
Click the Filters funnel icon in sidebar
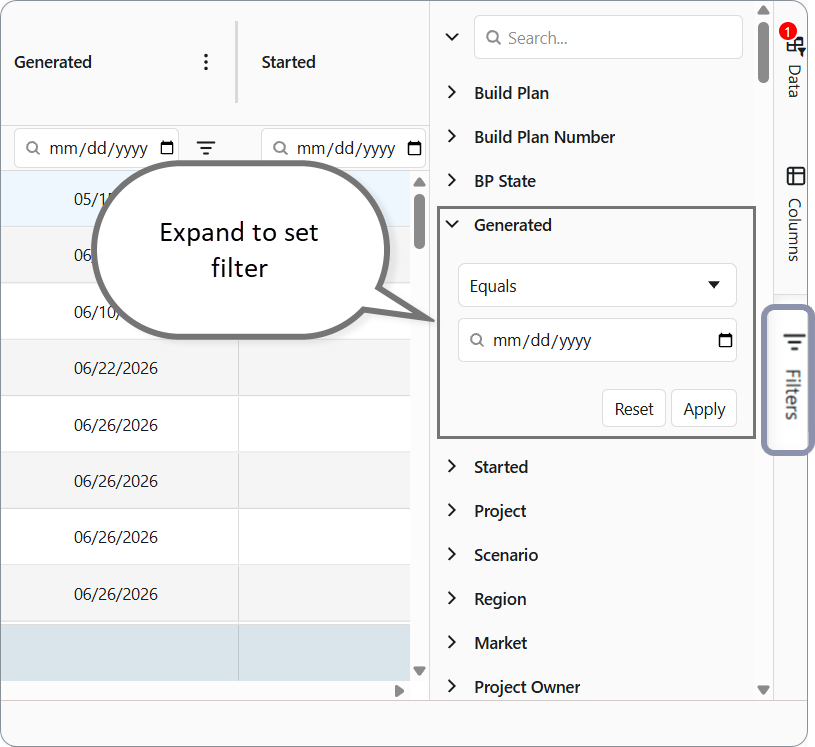click(794, 342)
